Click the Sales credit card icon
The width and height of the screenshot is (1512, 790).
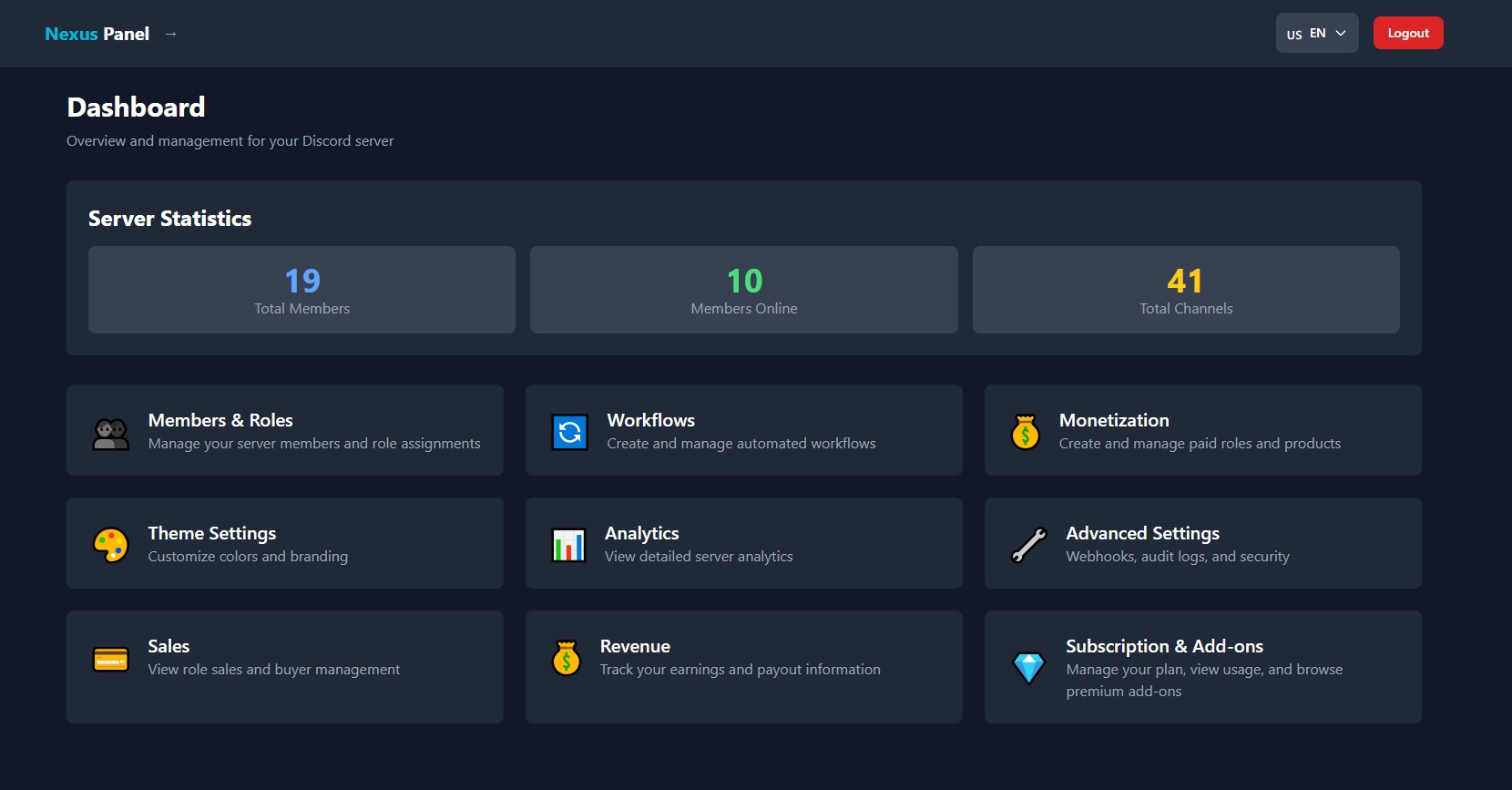[x=111, y=658]
